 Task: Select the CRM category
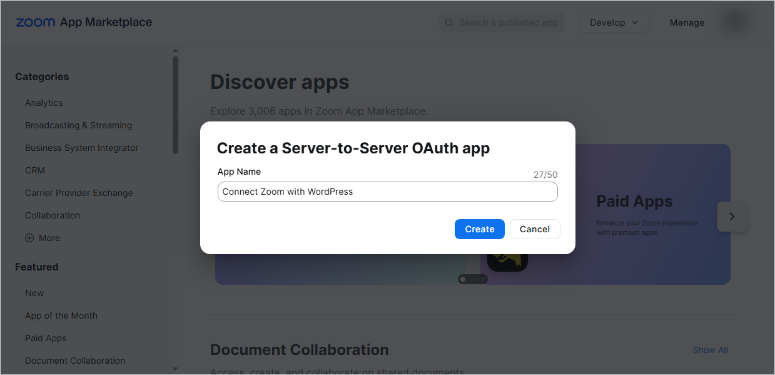[x=35, y=170]
